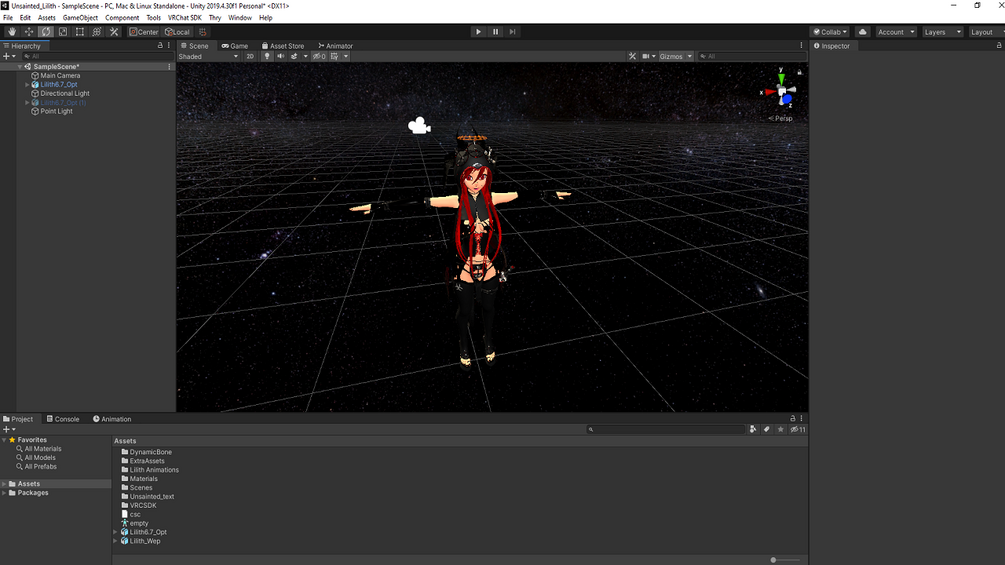Toggle scene grid visibility
1005x565 pixels.
point(335,56)
